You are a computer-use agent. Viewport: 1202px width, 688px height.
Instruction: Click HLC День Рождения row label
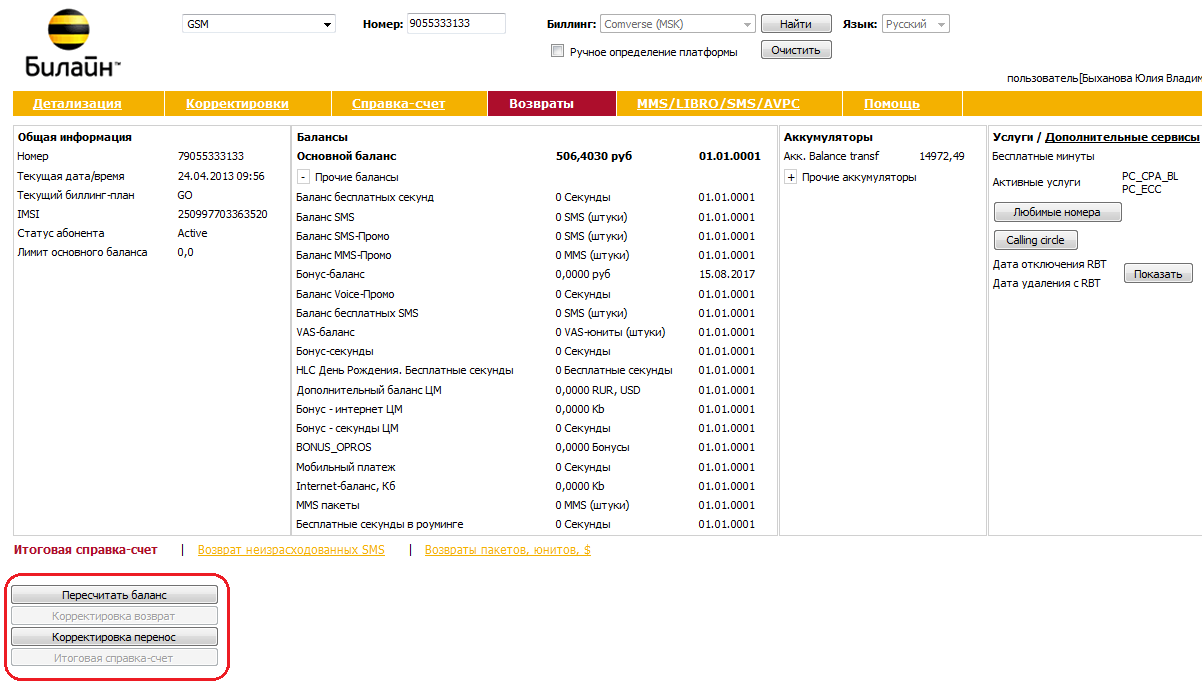[x=405, y=370]
